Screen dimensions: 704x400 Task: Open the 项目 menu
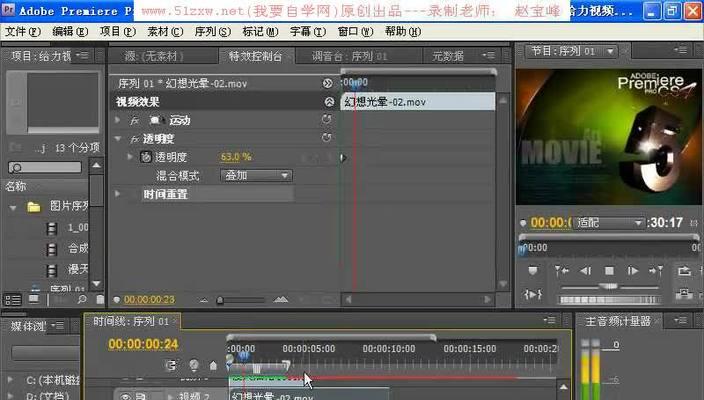pyautogui.click(x=117, y=31)
